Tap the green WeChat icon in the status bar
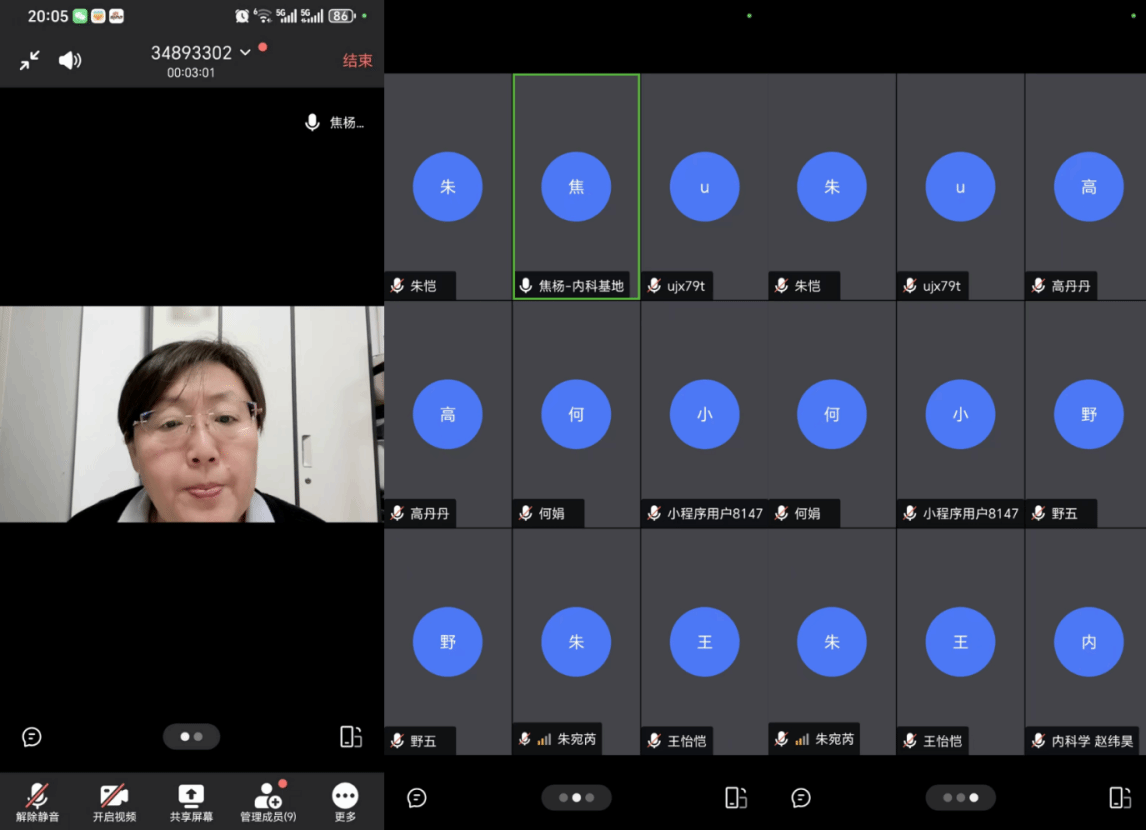The height and width of the screenshot is (830, 1146). [x=80, y=16]
